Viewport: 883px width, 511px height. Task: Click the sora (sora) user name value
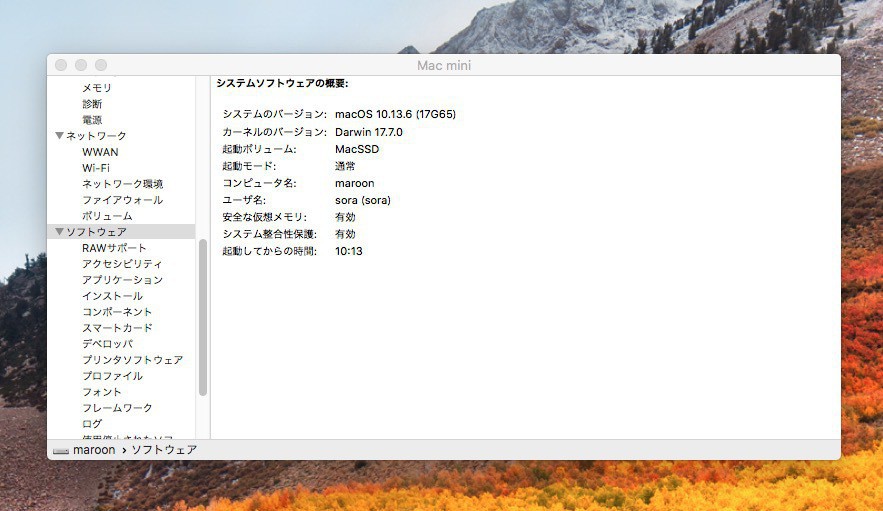(x=363, y=200)
